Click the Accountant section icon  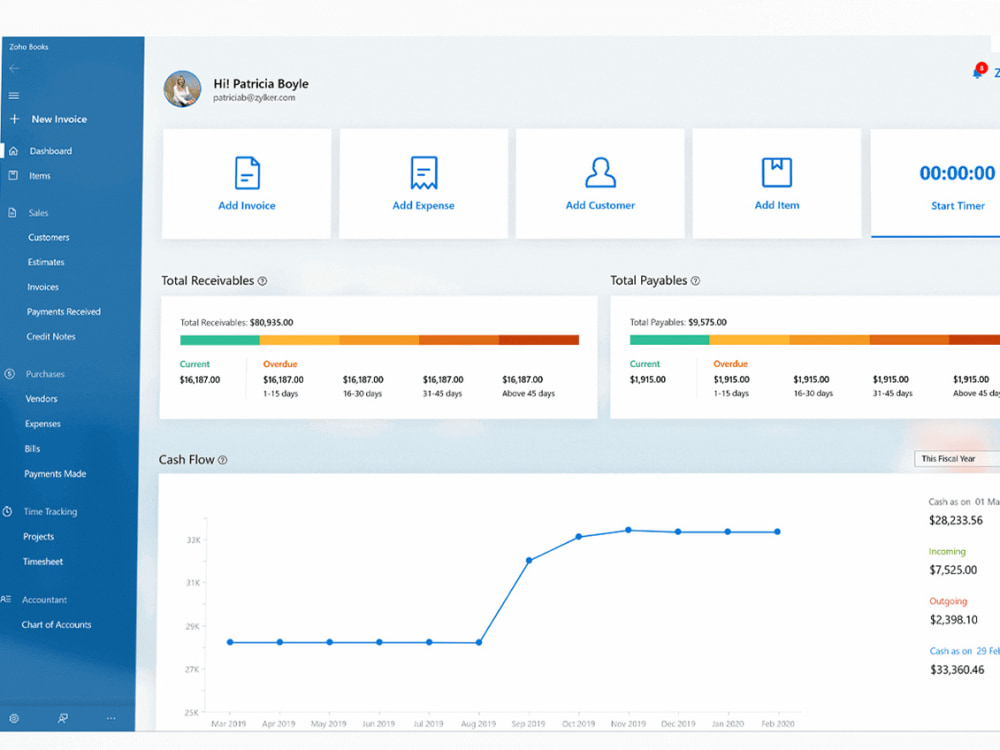pos(6,599)
